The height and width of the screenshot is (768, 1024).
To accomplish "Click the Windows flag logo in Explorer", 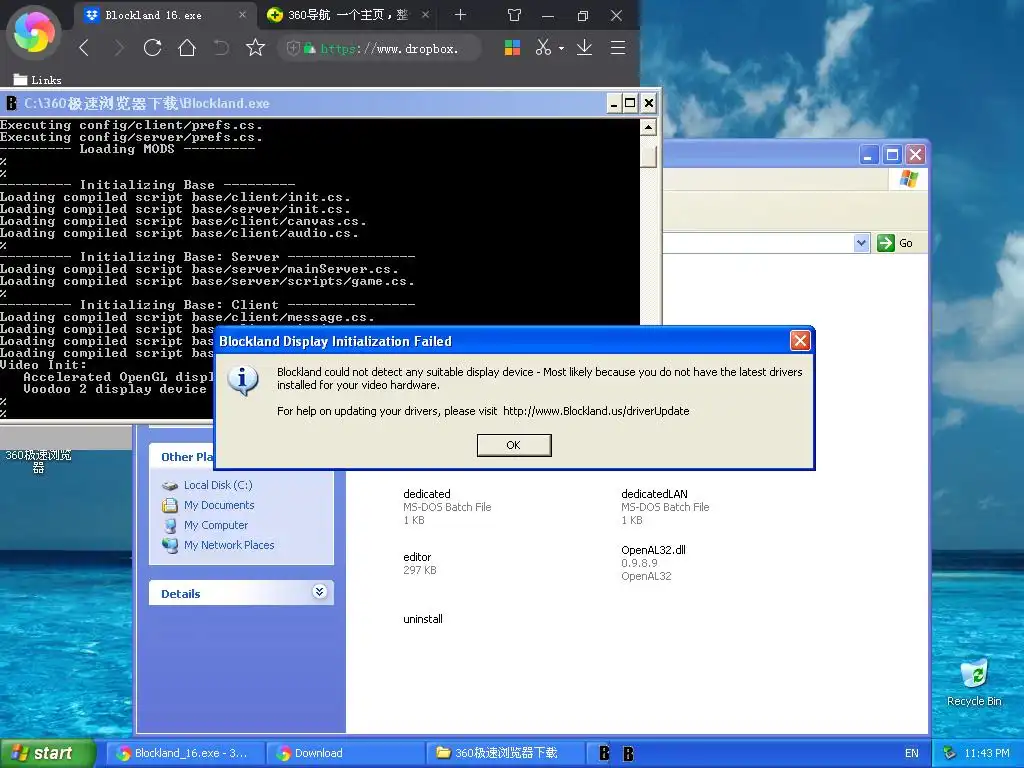I will tap(908, 179).
